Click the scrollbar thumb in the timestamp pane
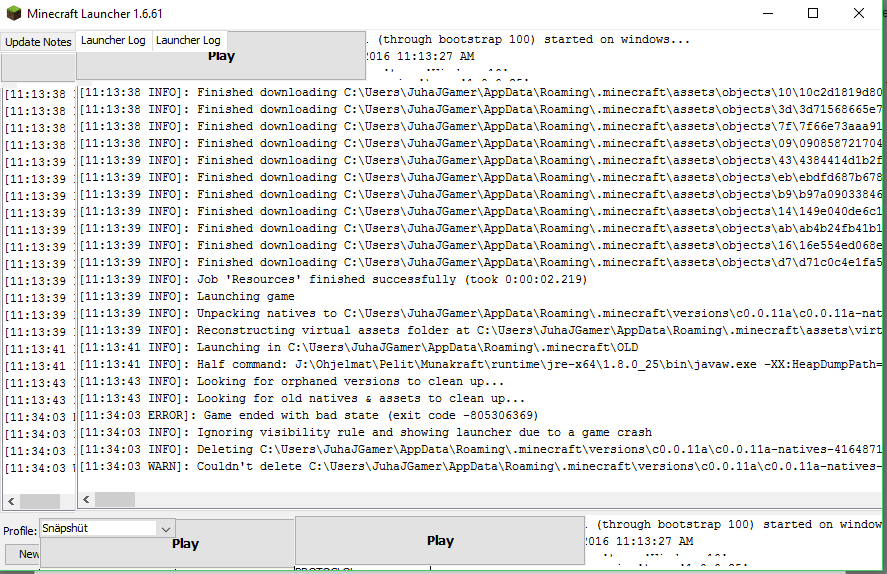Image resolution: width=887 pixels, height=574 pixels. pos(40,501)
